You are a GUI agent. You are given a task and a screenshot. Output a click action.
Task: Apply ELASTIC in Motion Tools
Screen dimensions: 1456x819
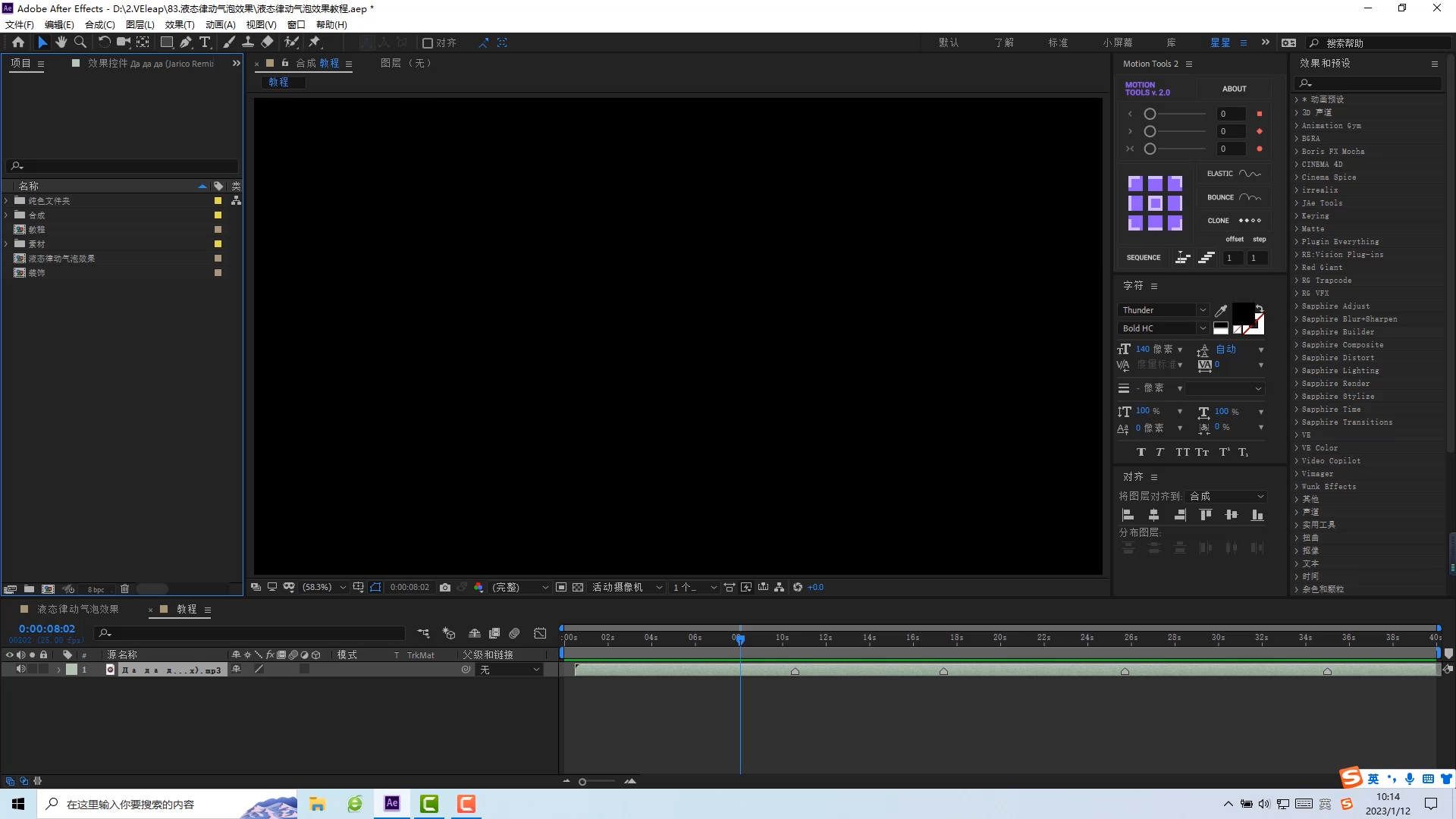click(1234, 174)
